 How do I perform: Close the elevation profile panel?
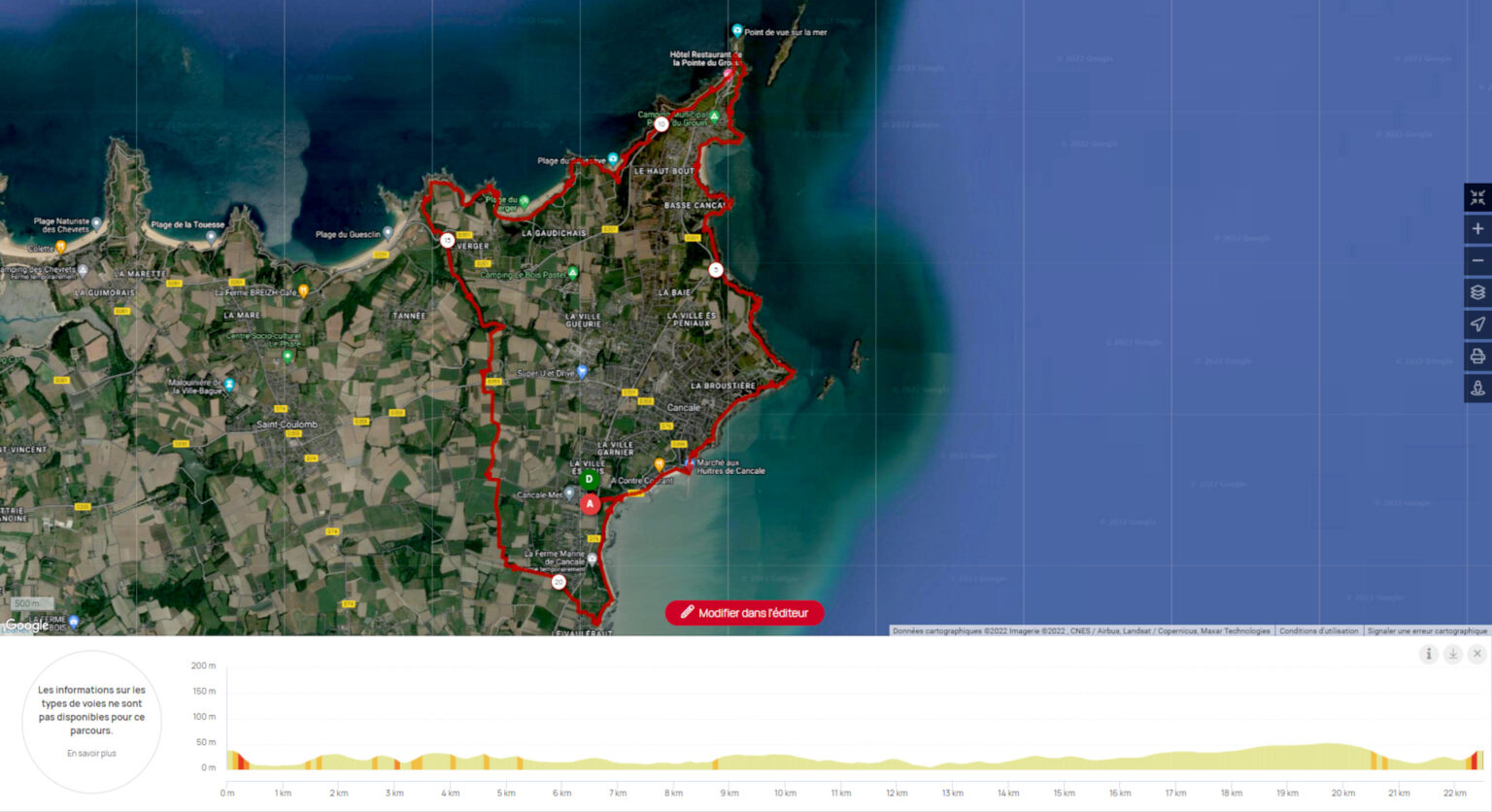[1476, 654]
